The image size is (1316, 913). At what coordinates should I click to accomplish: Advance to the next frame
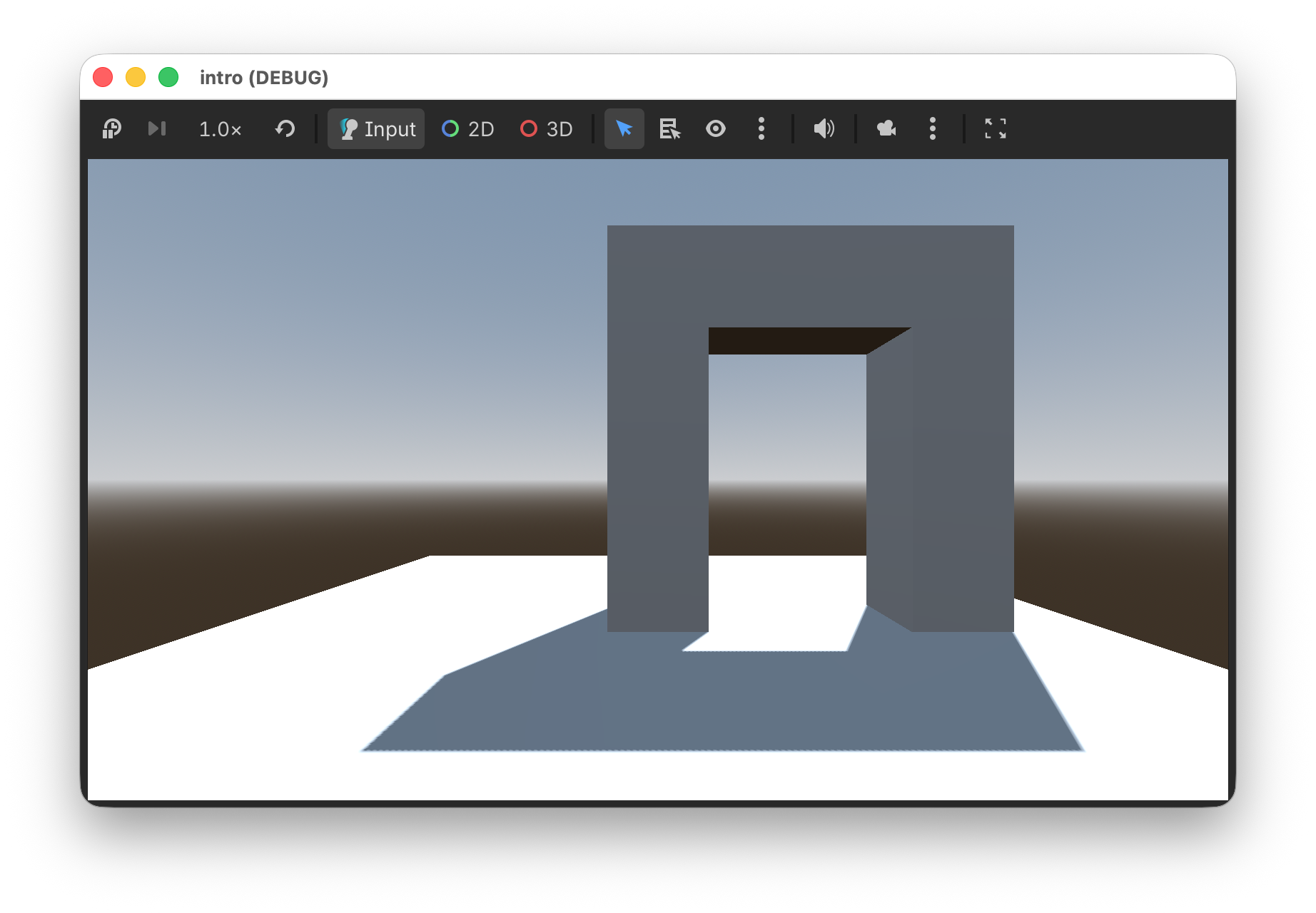[157, 129]
